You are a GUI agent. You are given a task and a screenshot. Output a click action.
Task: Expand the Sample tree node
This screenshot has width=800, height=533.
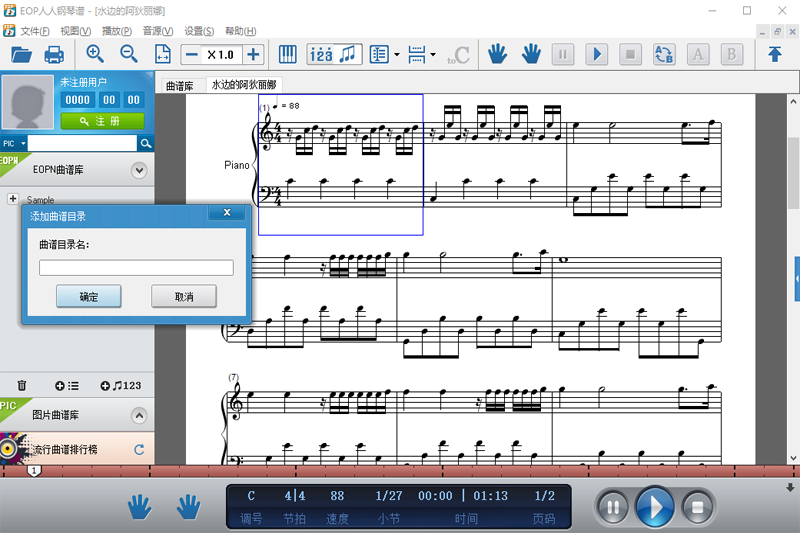click(x=13, y=198)
